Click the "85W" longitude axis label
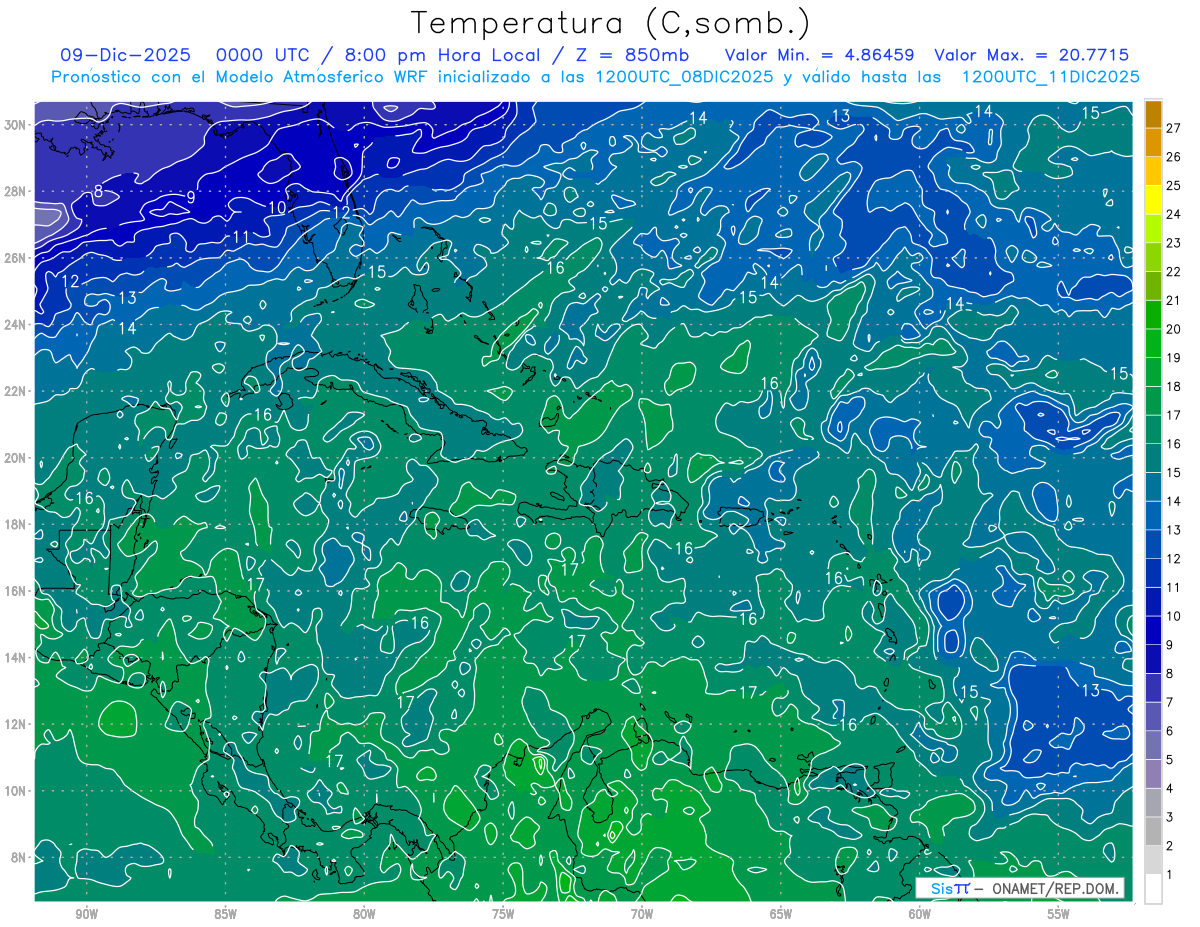The height and width of the screenshot is (927, 1200). tap(225, 914)
